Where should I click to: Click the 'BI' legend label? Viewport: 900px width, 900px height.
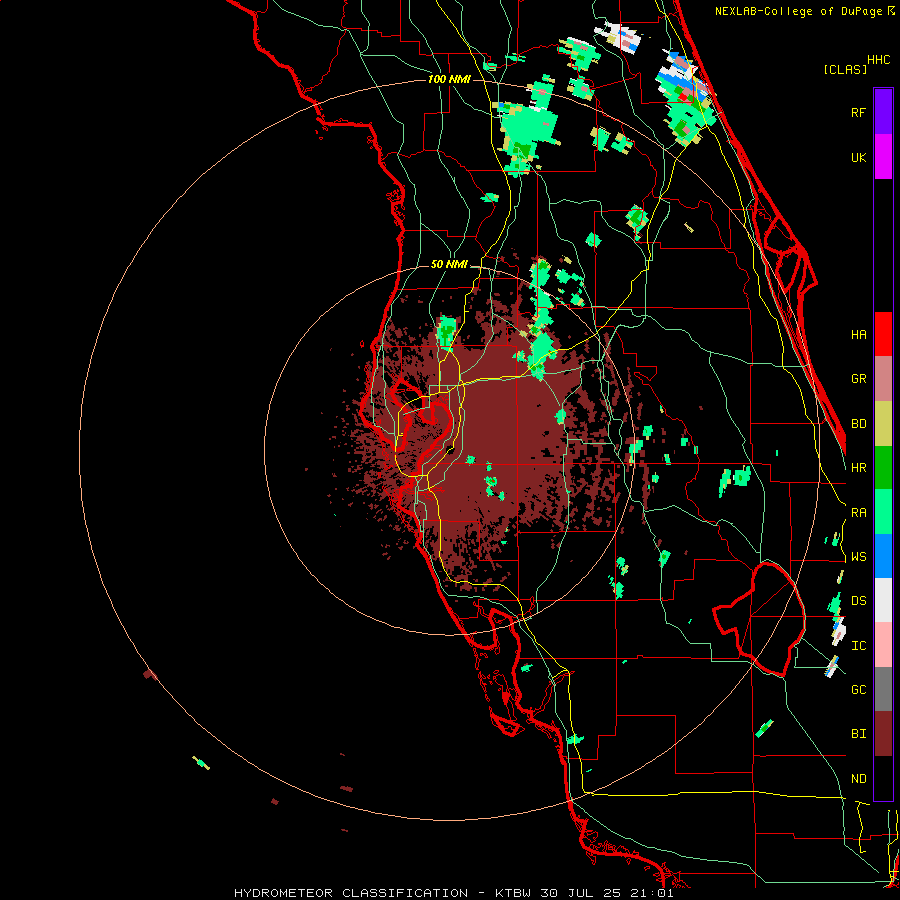(858, 734)
